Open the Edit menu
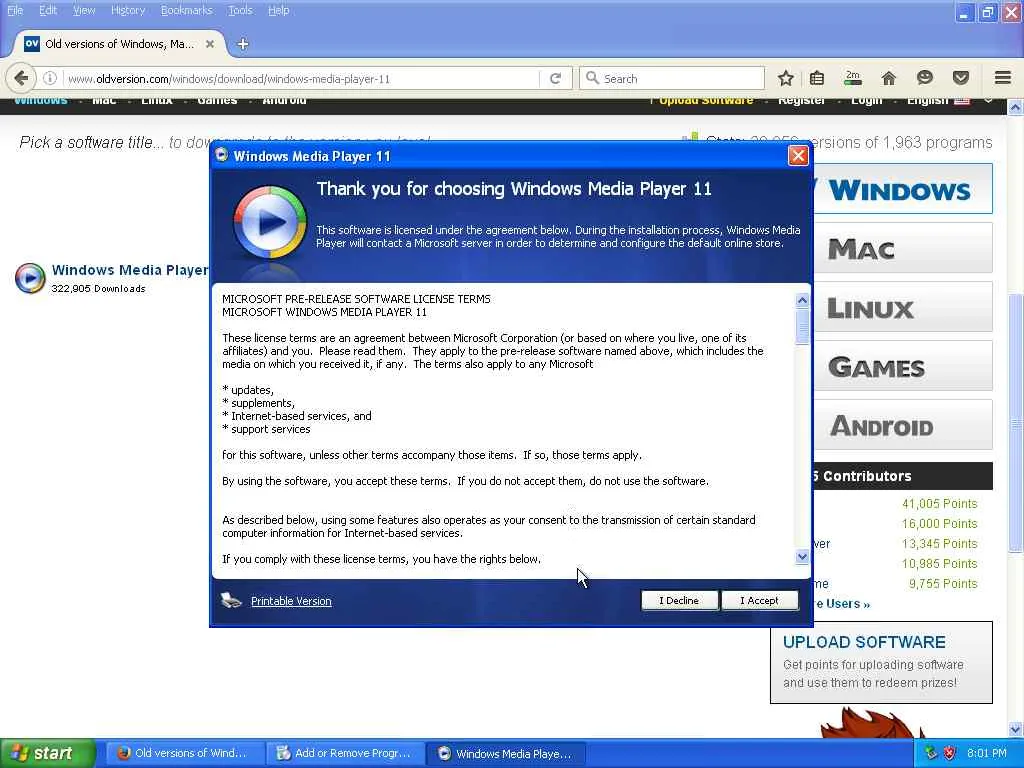Viewport: 1024px width, 768px height. pos(48,10)
